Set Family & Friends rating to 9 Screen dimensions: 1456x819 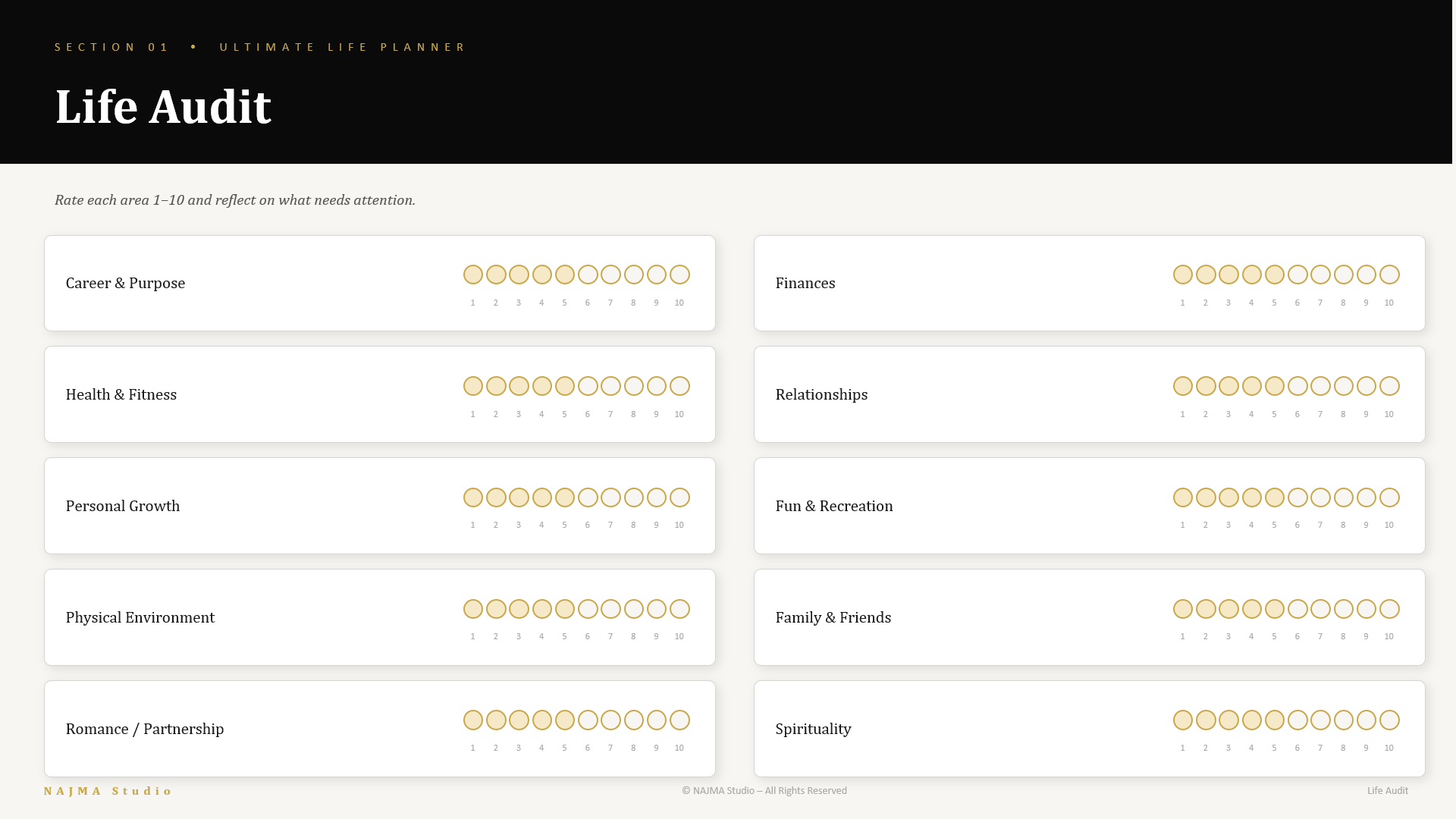point(1367,609)
